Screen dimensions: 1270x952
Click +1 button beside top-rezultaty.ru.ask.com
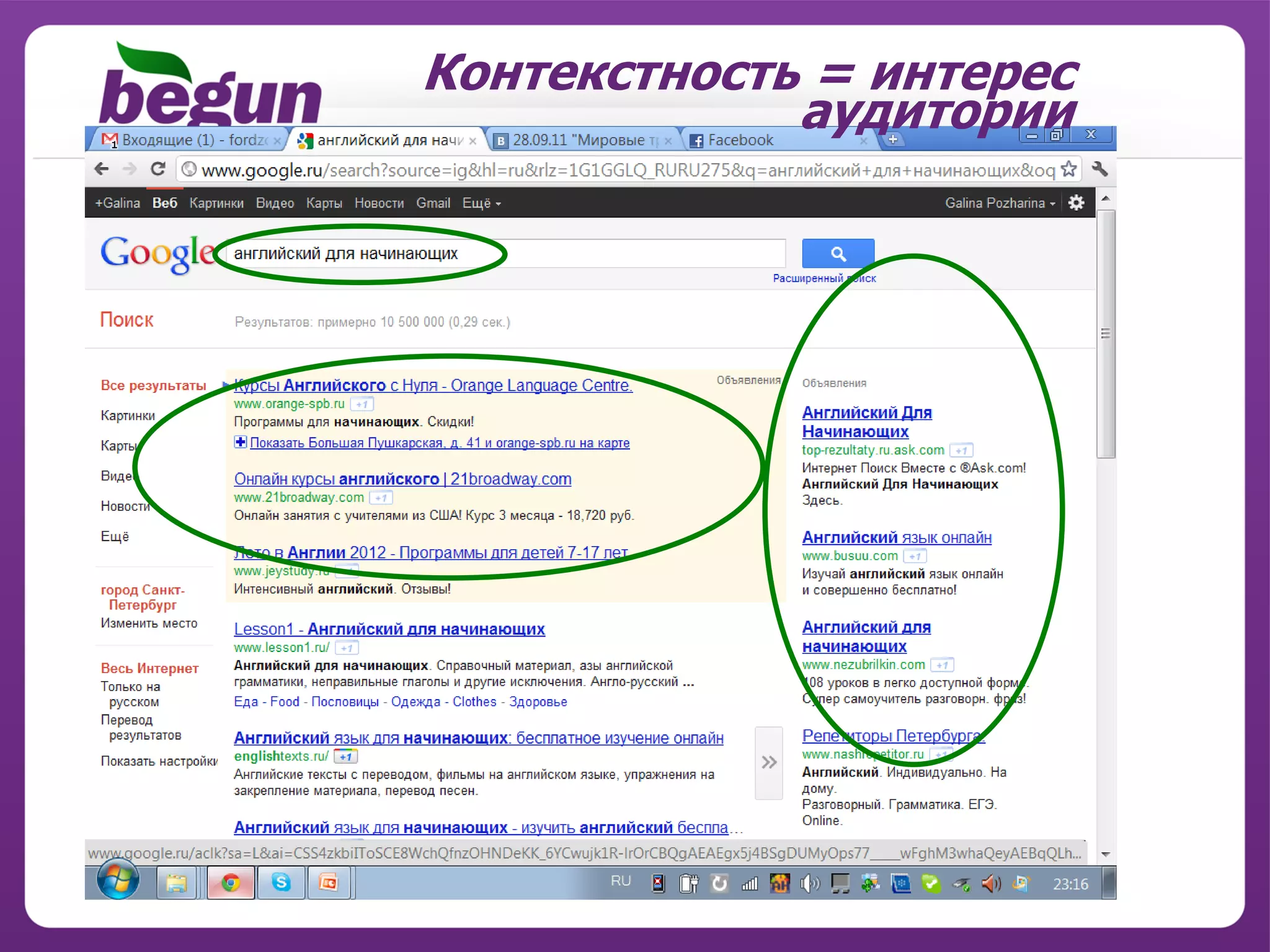tap(961, 451)
